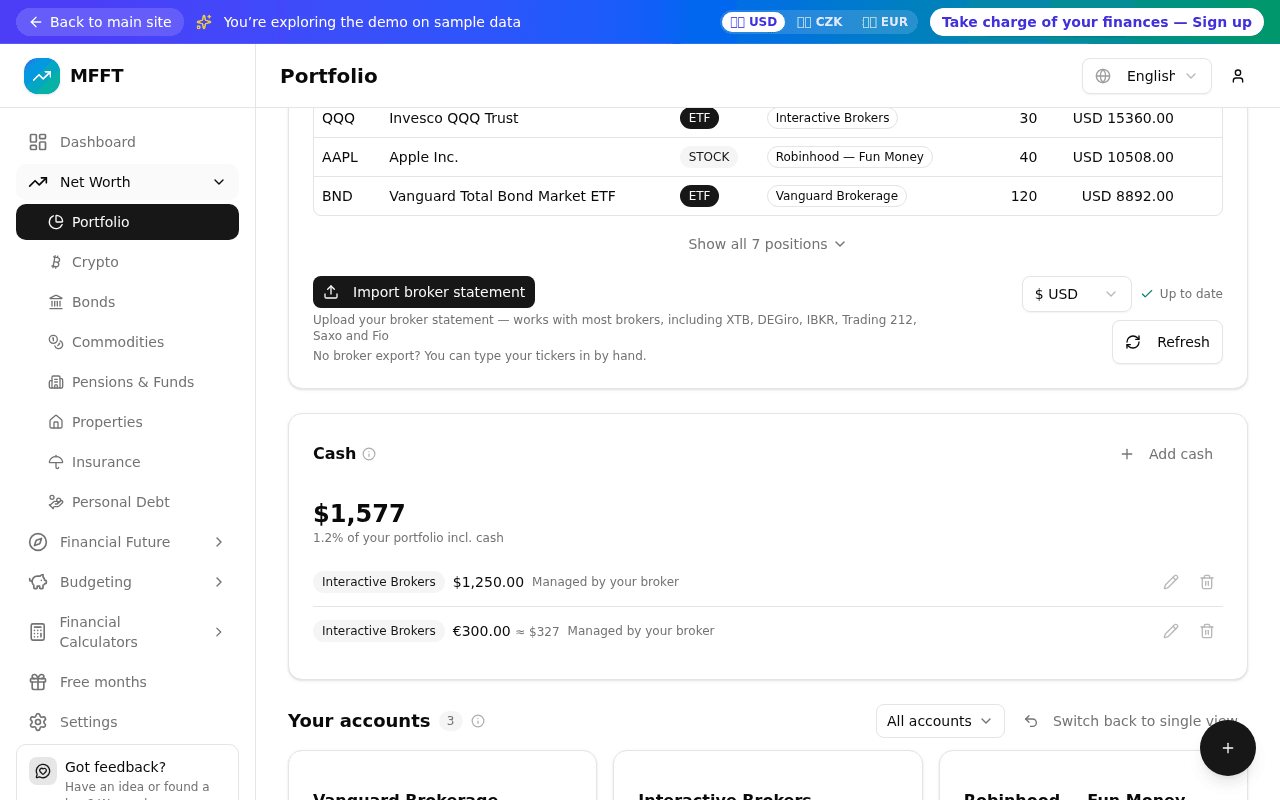
Task: Click the Got feedback chat icon
Action: pyautogui.click(x=43, y=771)
